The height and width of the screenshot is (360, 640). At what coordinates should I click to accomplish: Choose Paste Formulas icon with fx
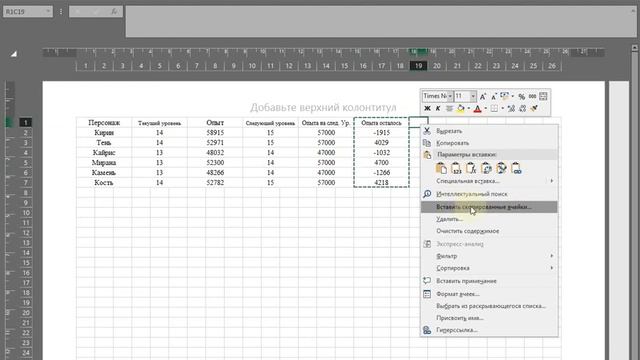tap(471, 168)
